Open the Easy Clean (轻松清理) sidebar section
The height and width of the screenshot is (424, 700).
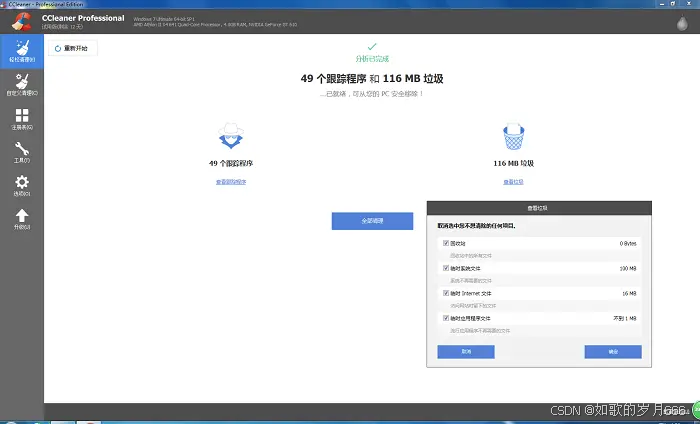coord(22,51)
